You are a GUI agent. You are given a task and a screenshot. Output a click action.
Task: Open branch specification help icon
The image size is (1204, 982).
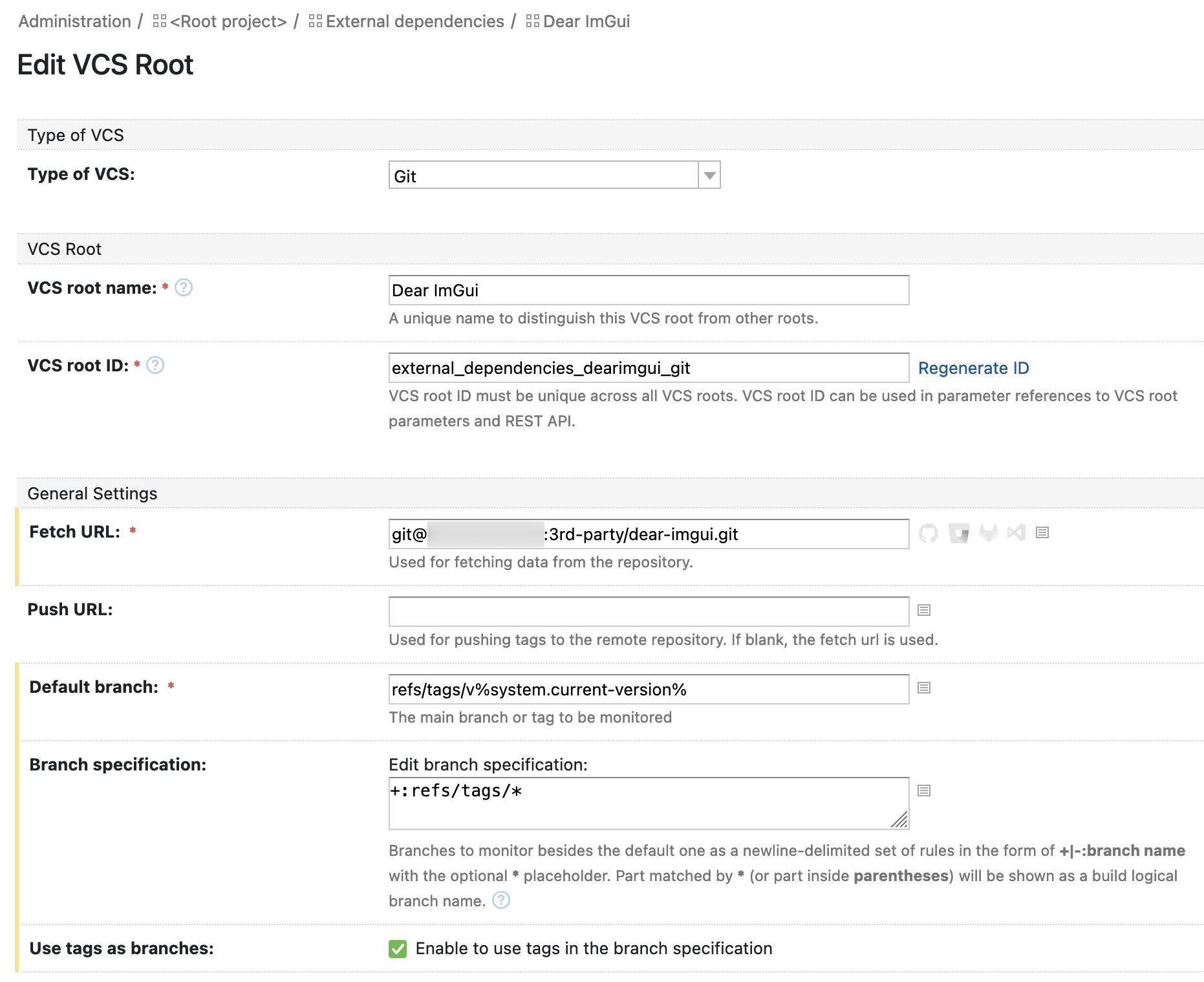501,900
